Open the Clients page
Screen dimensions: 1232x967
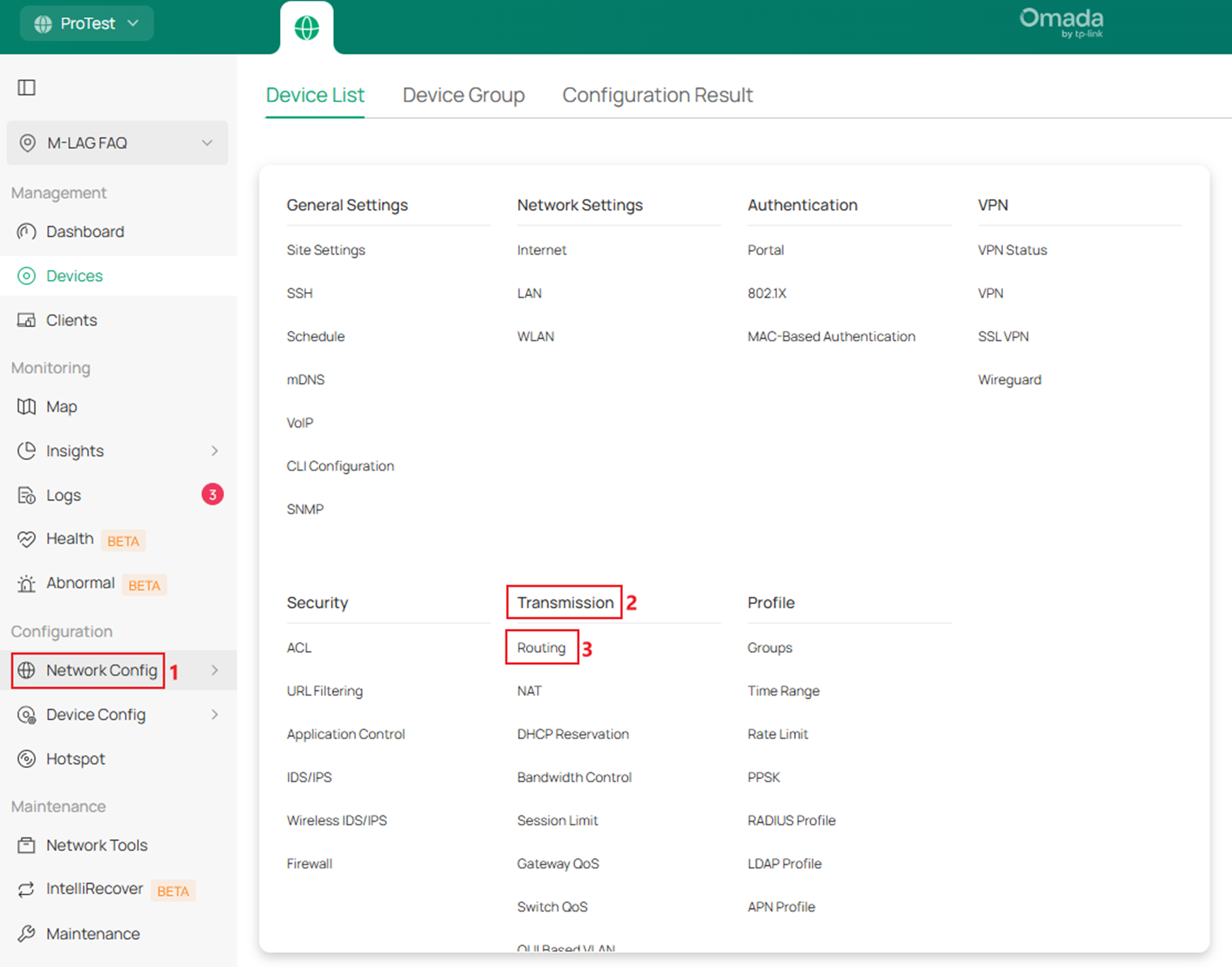(x=71, y=320)
